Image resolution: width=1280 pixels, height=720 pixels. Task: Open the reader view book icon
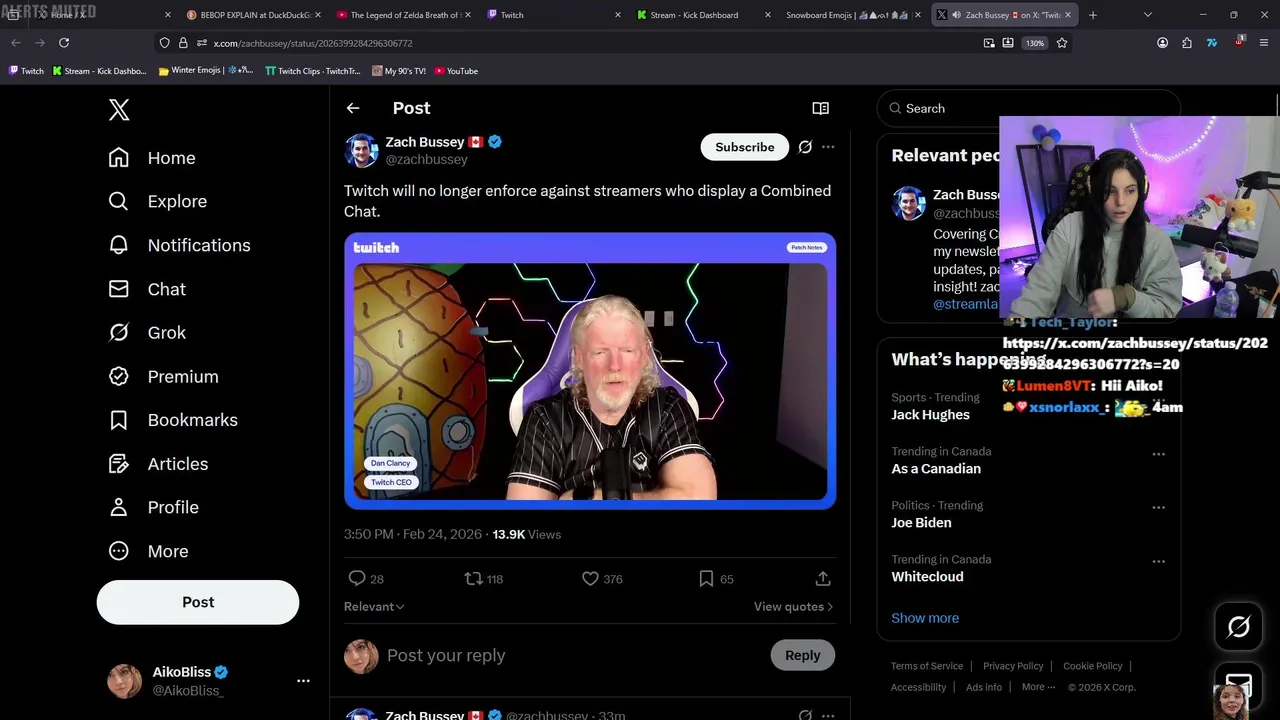click(820, 108)
